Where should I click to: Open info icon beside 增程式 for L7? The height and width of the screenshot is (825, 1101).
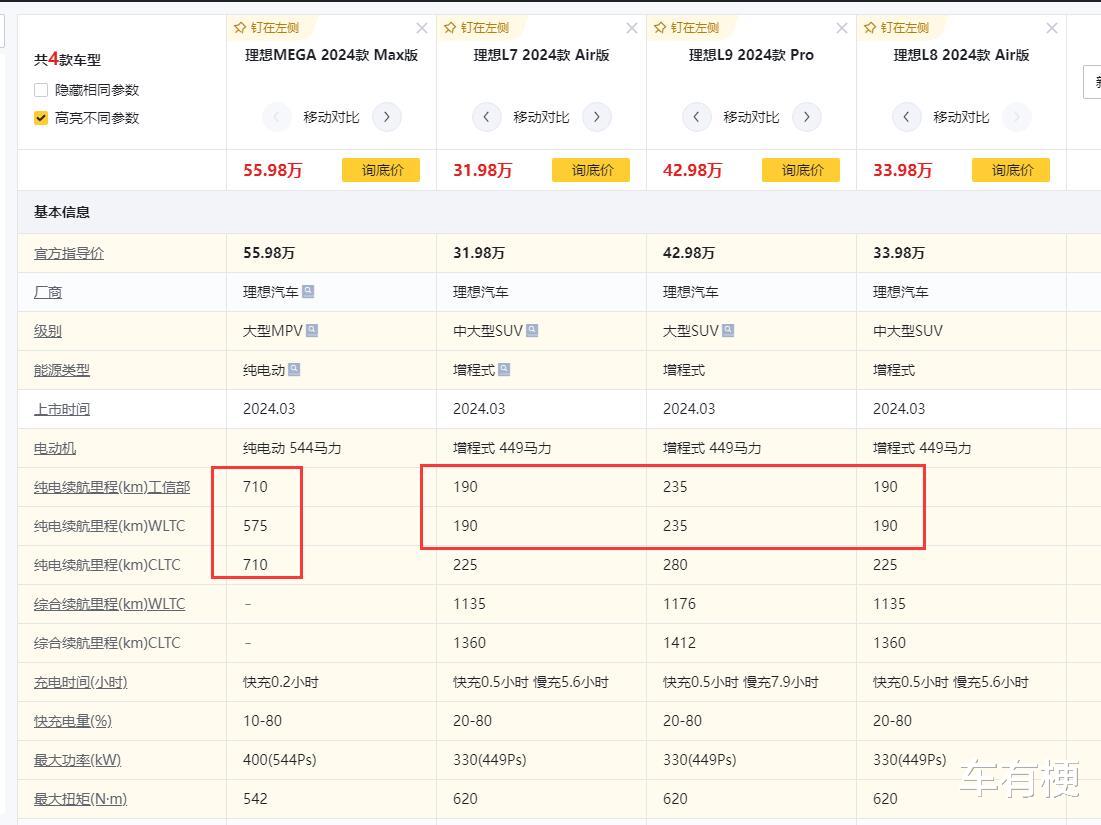click(504, 369)
